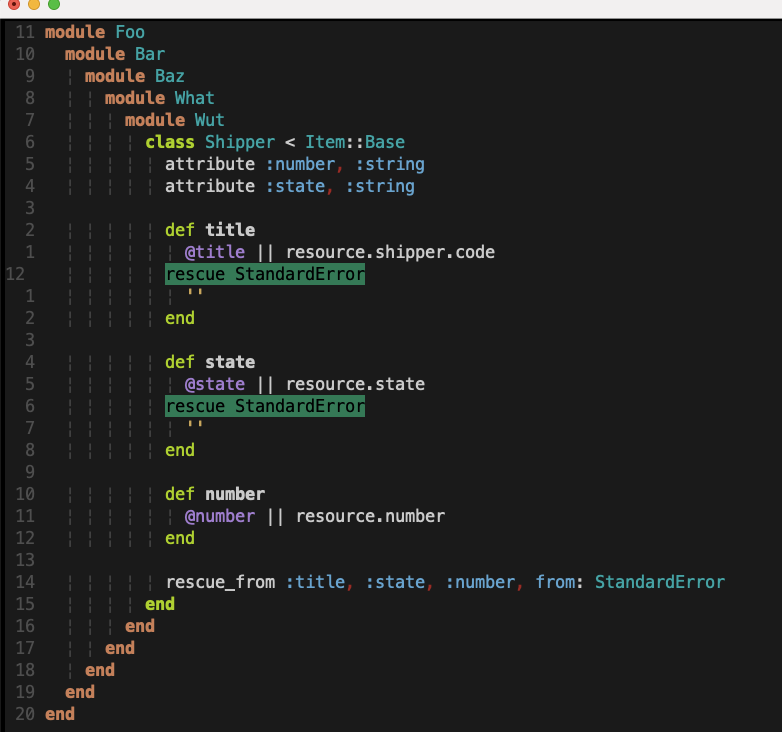Viewport: 782px width, 732px height.
Task: Click teal "StandardError" constant after from:
Action: coord(660,582)
